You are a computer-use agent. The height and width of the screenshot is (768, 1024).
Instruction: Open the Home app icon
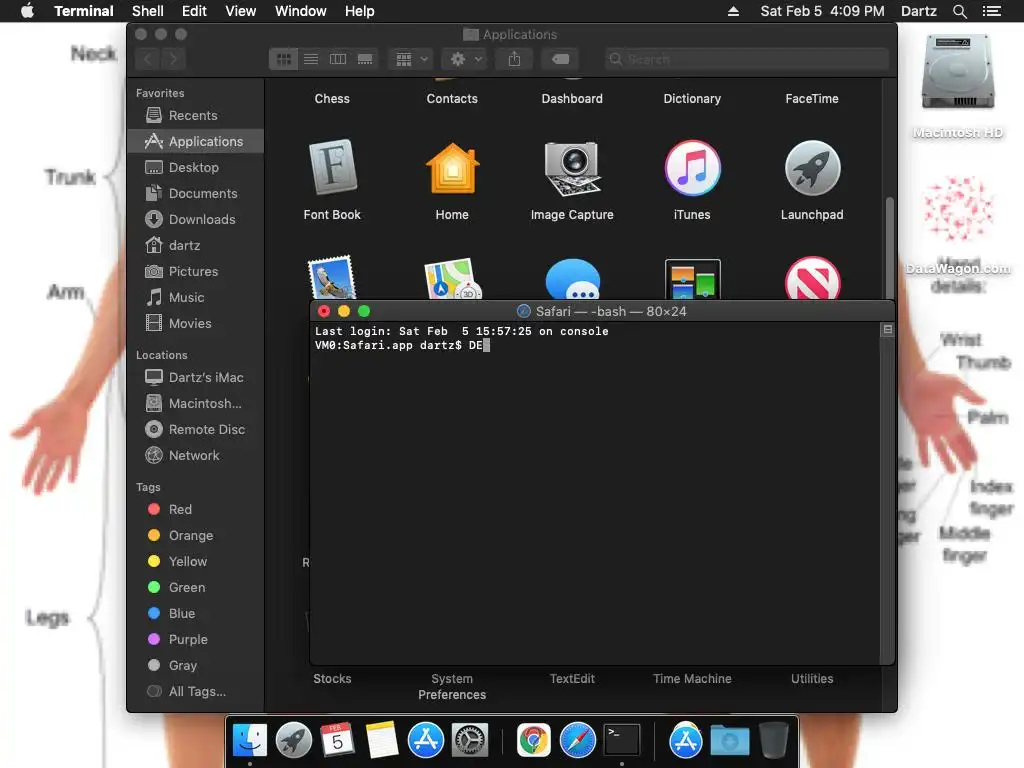coord(452,168)
